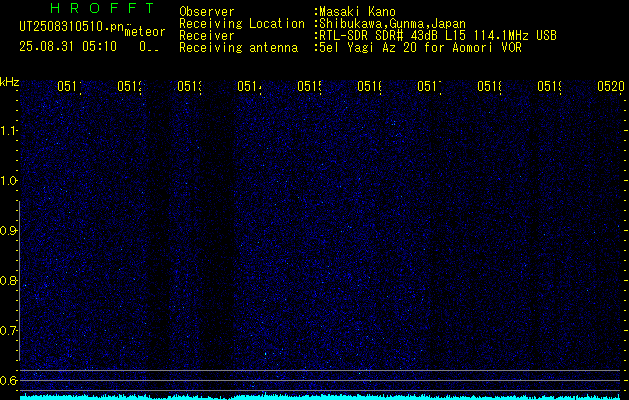Viewport: 629px width, 400px height.
Task: Click the 1.1 kHz axis label
Action: tap(8, 130)
